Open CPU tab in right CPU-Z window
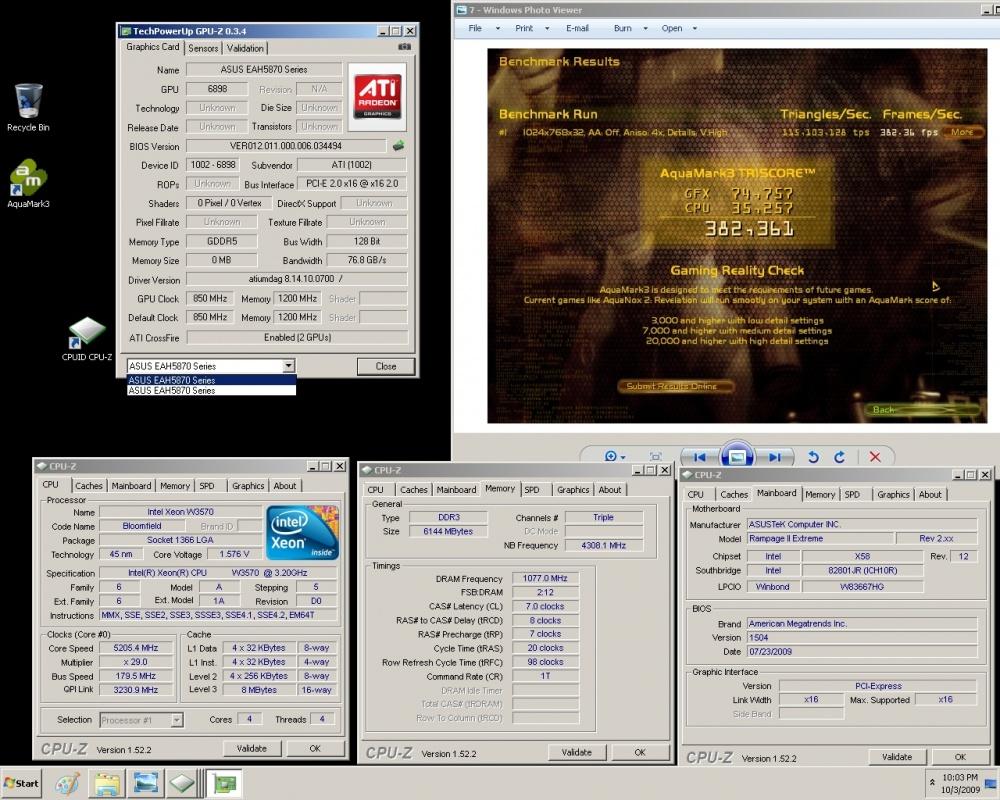This screenshot has width=1000, height=800. (x=695, y=494)
